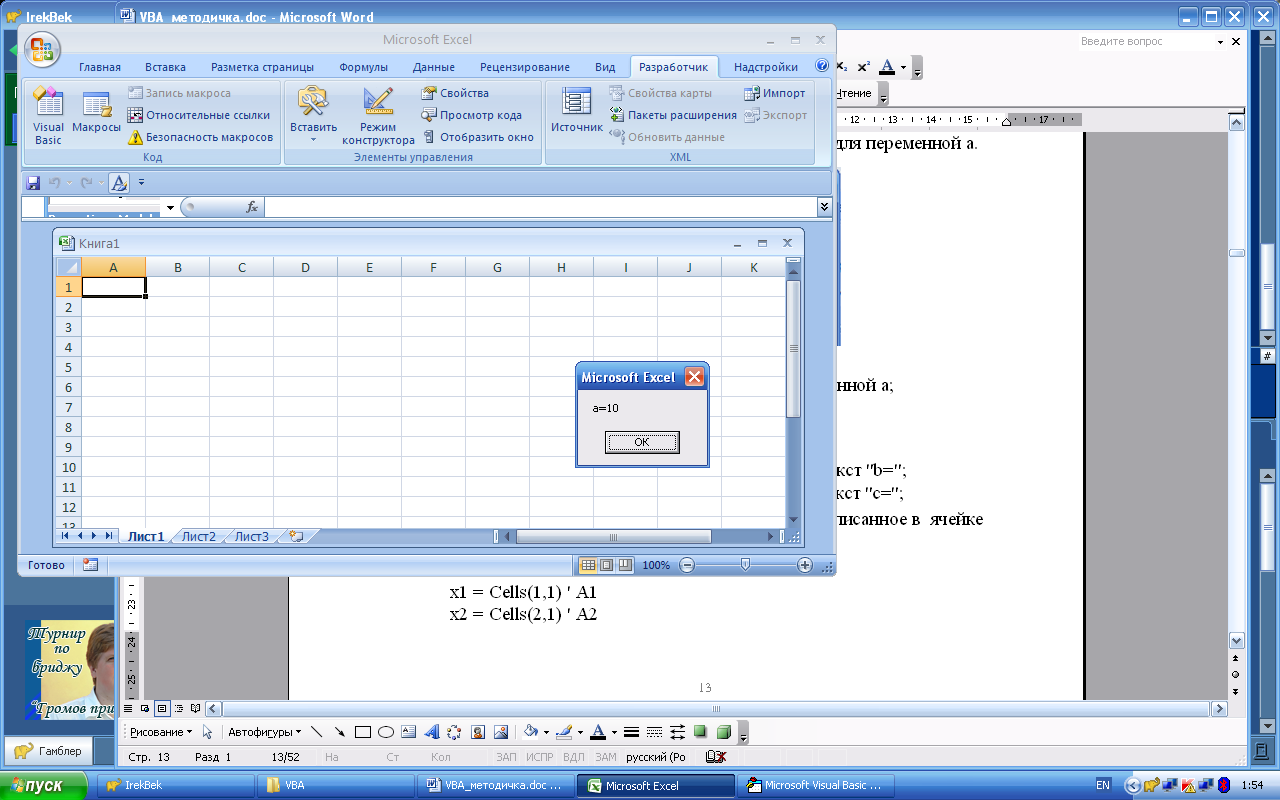Save workbook via quick access toolbar
Image resolution: width=1280 pixels, height=800 pixels.
(x=33, y=183)
